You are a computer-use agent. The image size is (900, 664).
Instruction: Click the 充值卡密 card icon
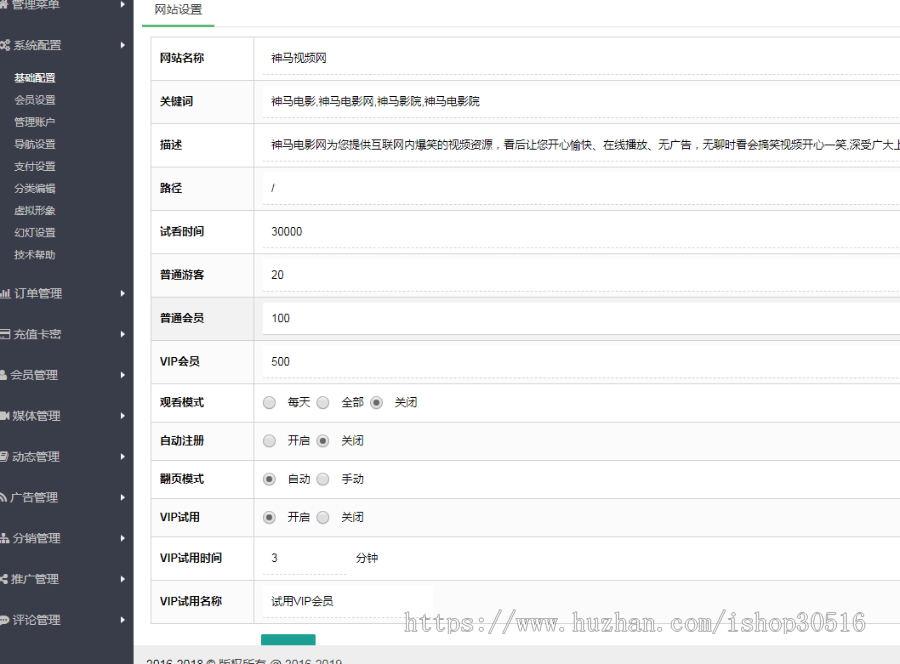[x=5, y=334]
